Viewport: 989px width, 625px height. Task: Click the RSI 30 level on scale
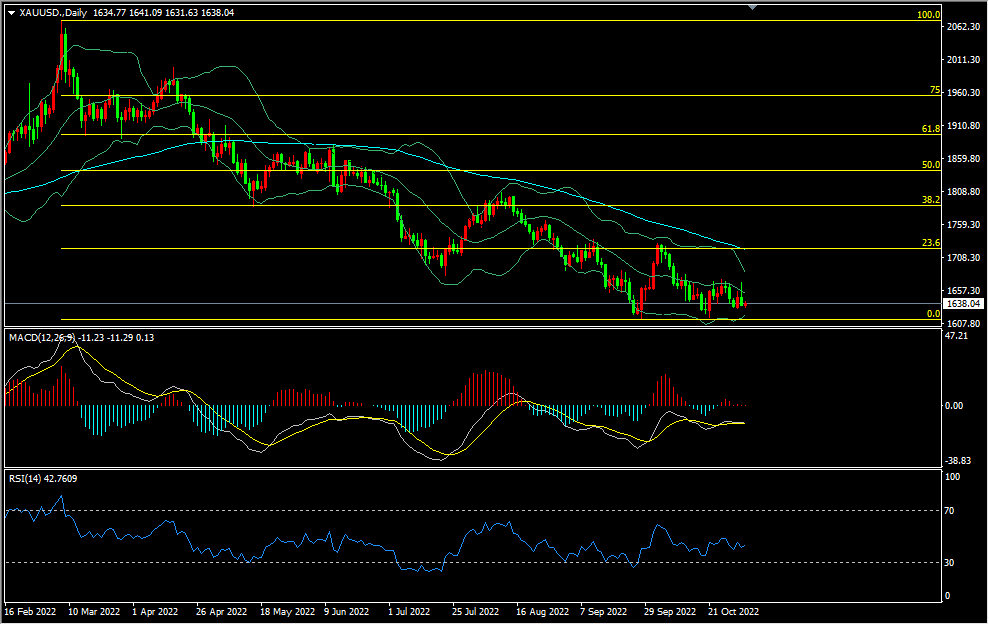[950, 563]
